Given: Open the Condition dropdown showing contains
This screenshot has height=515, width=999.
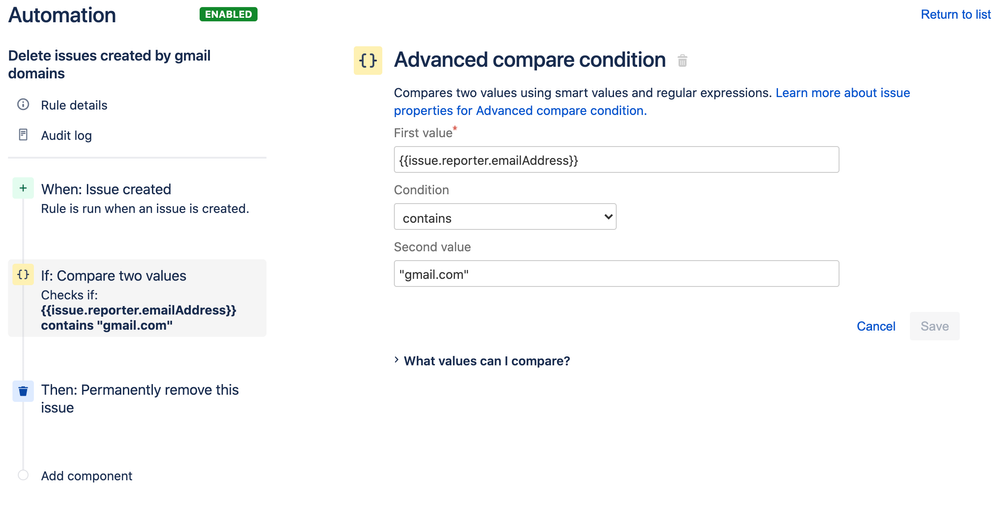Looking at the screenshot, I should click(505, 217).
